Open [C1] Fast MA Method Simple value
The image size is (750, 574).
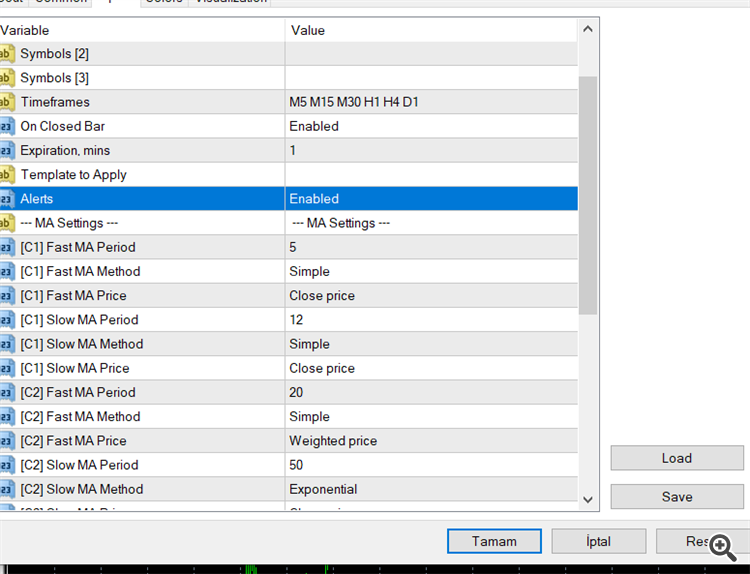tap(430, 271)
